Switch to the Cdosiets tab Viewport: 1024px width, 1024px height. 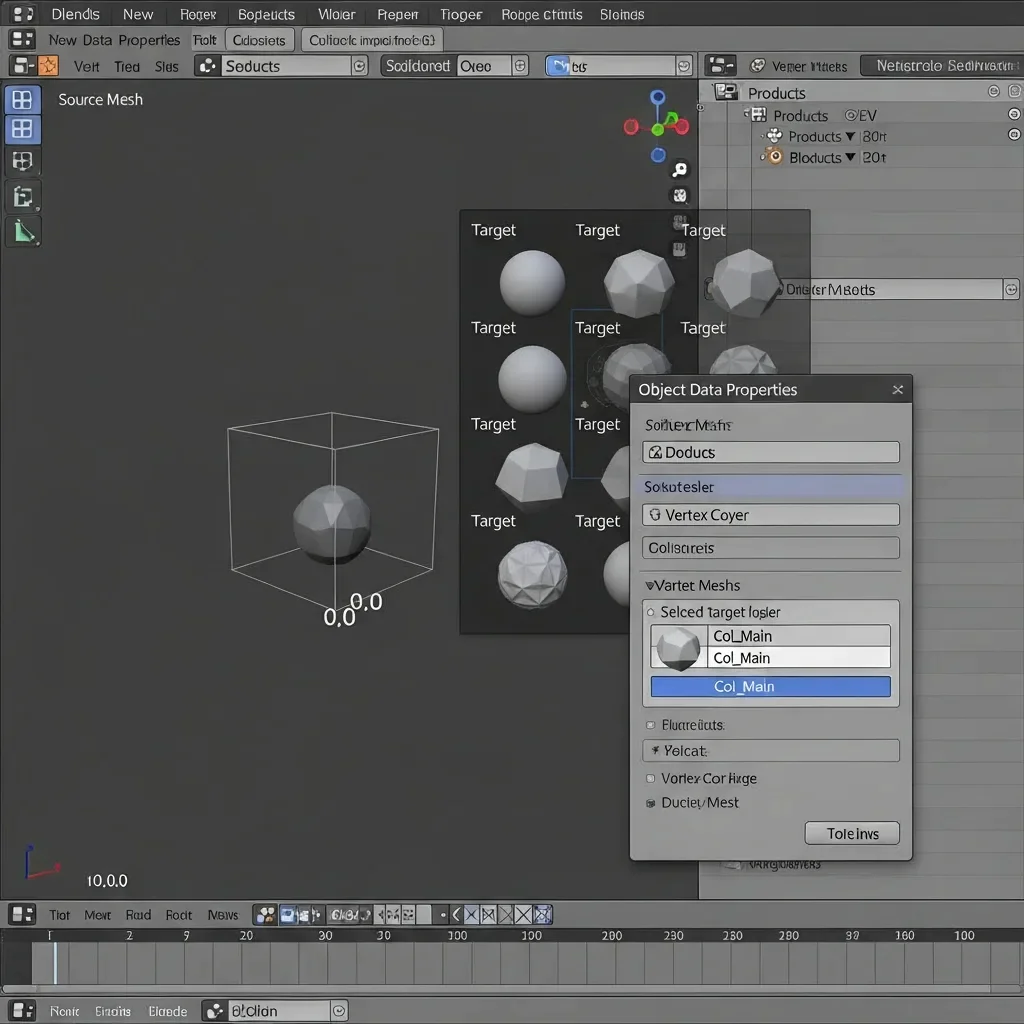click(x=259, y=40)
